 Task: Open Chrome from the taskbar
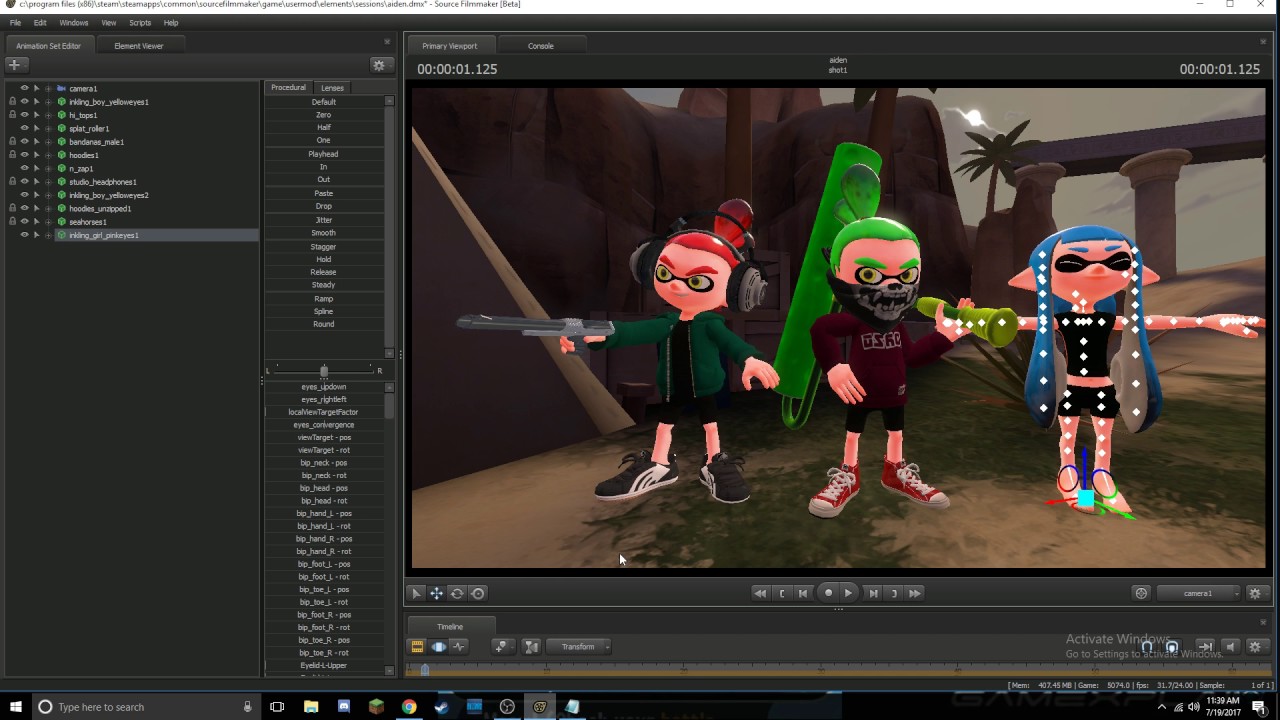tap(409, 707)
